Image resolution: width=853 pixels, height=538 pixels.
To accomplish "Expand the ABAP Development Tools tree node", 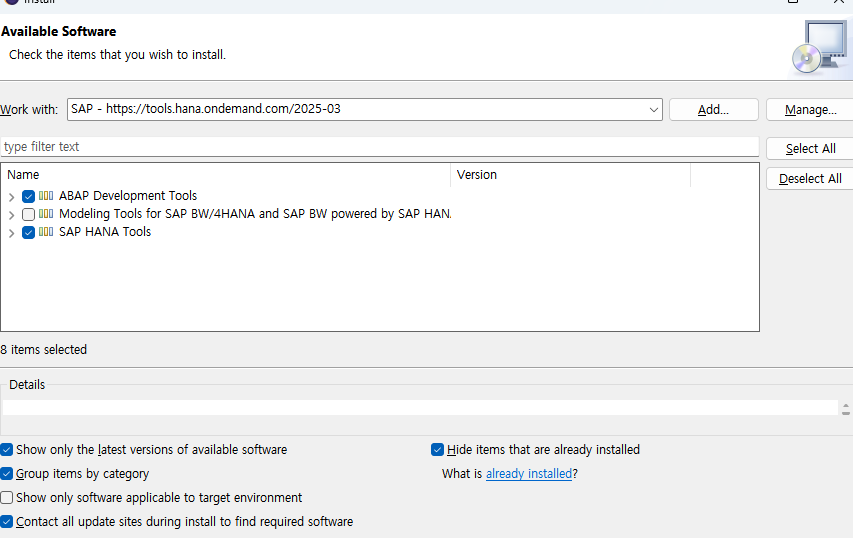I will [x=11, y=197].
